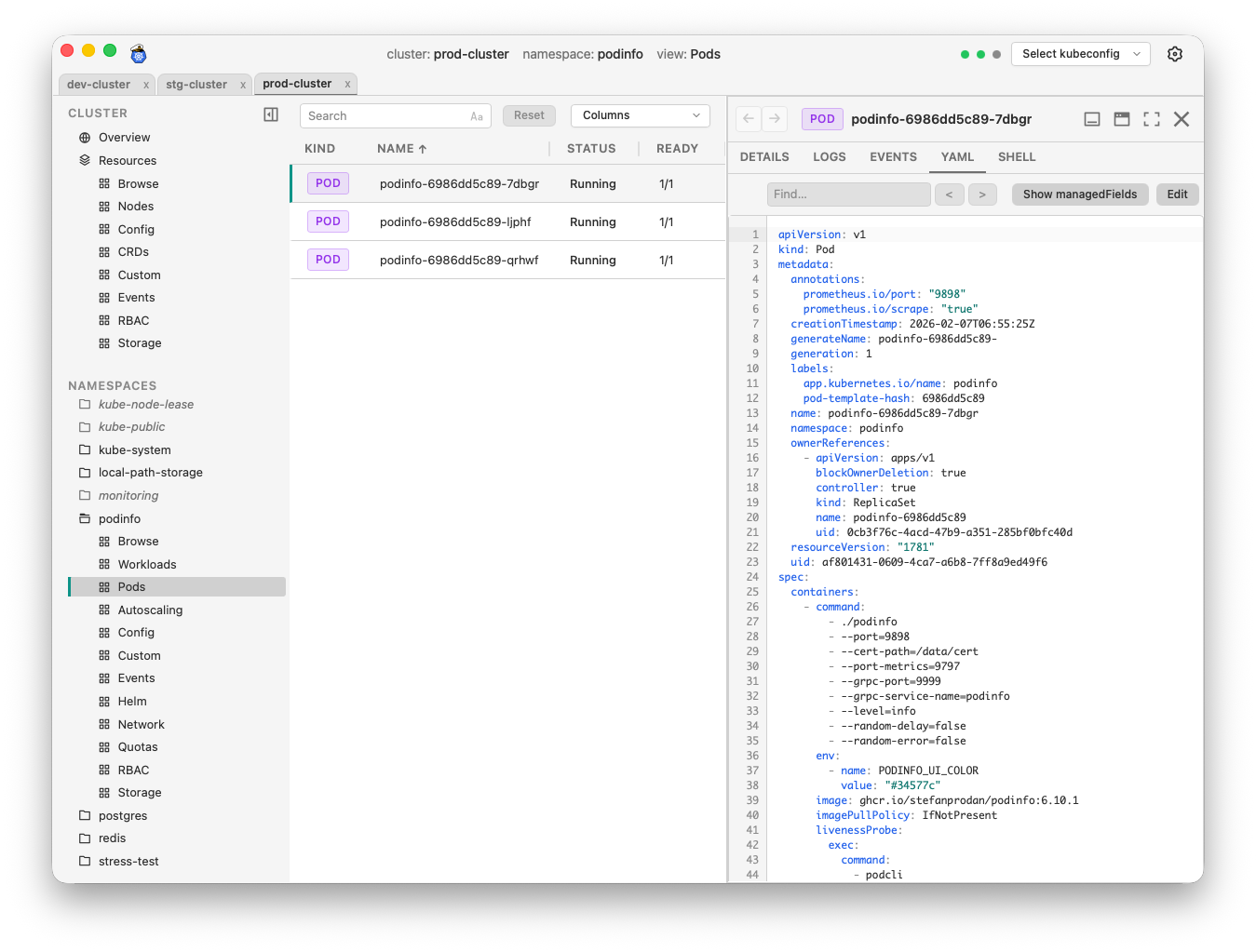Dock the detail panel to the bottom
The width and height of the screenshot is (1256, 952).
(x=1091, y=119)
